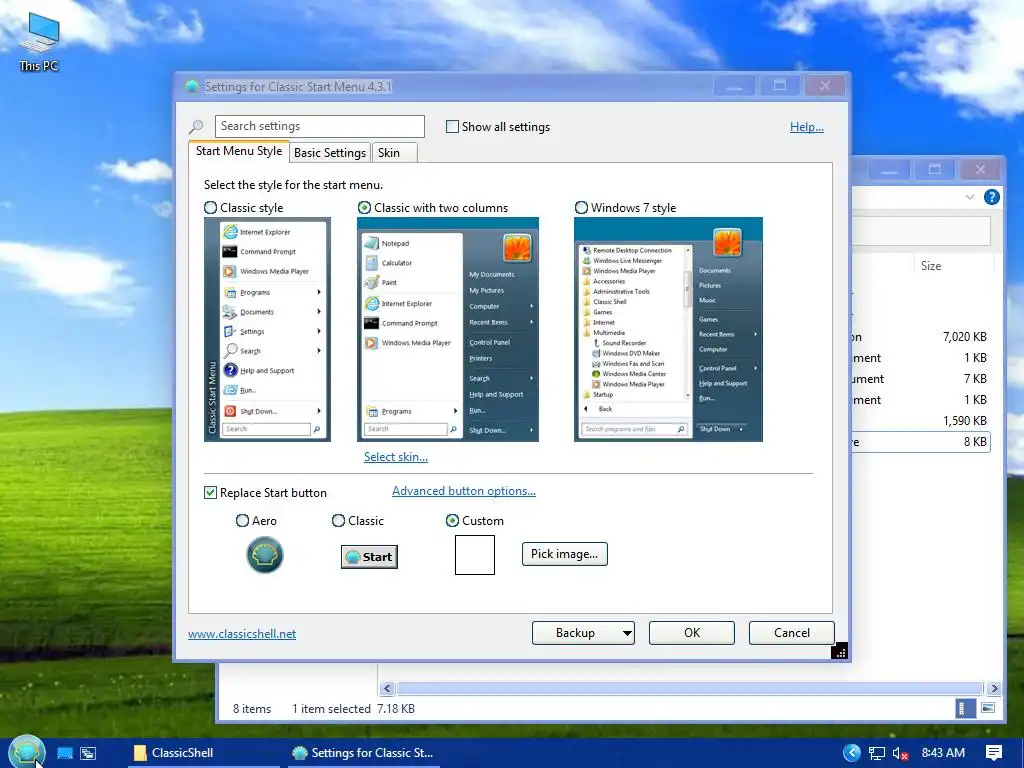Open the Help... link
Viewport: 1024px width, 768px height.
[x=807, y=127]
